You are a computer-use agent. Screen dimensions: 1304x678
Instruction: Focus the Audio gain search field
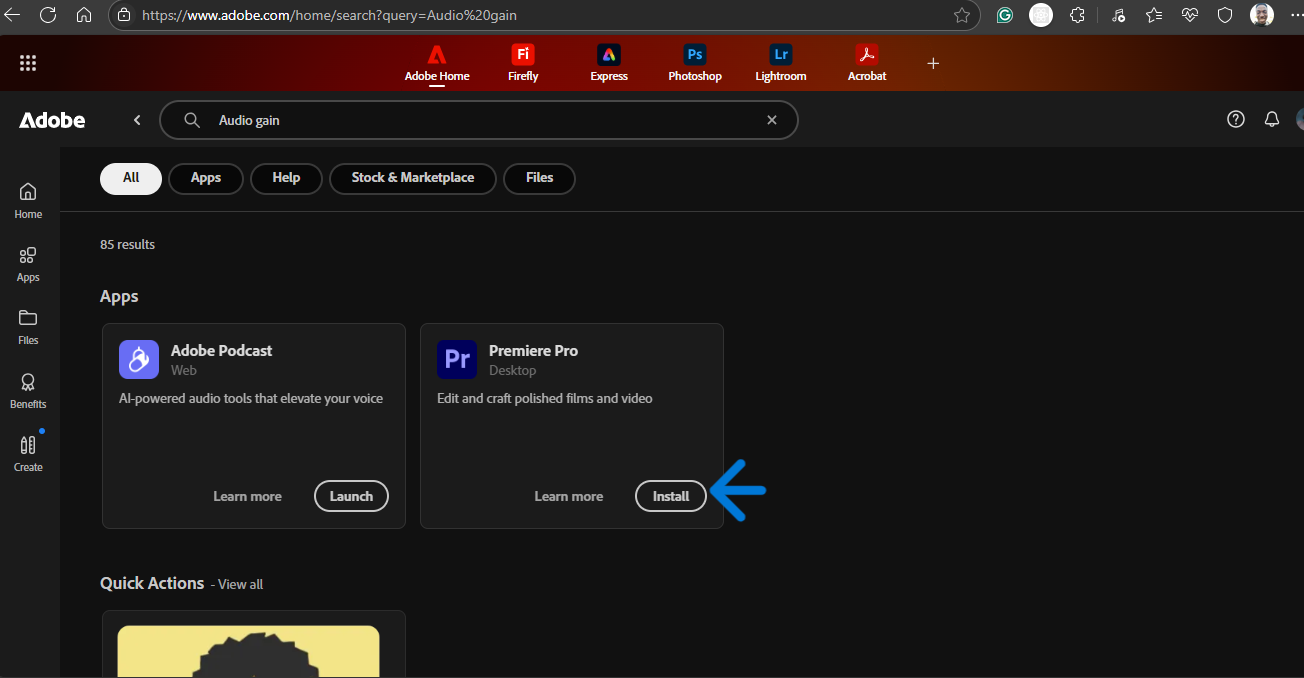tap(479, 120)
